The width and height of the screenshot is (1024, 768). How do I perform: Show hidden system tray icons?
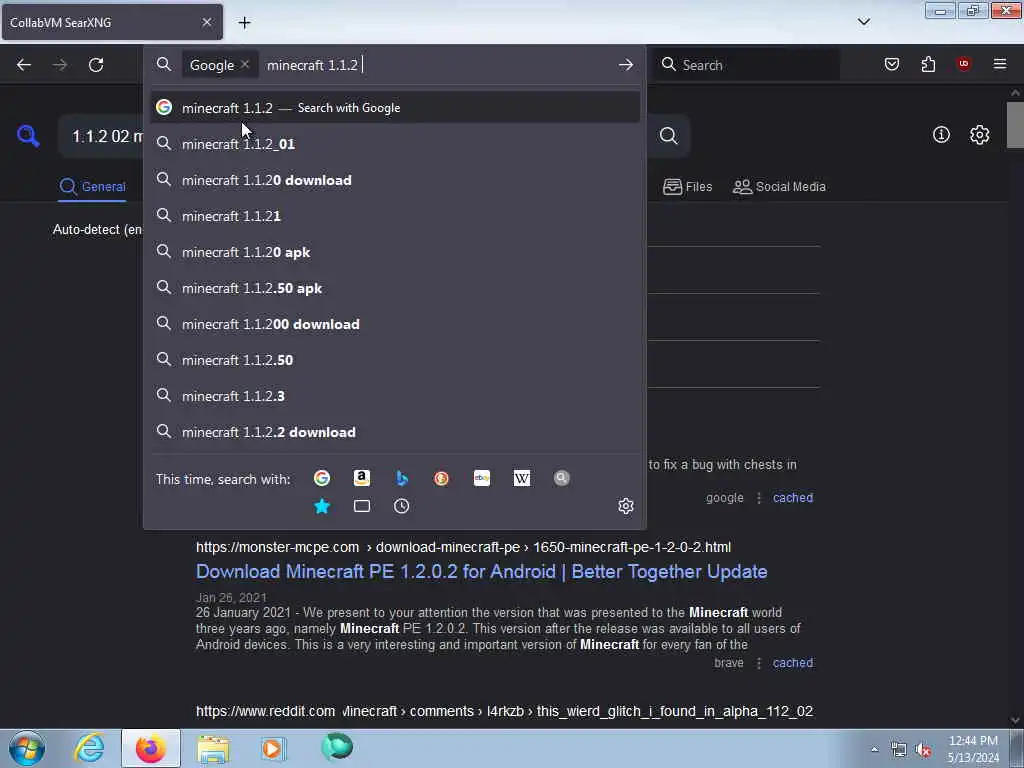pyautogui.click(x=874, y=749)
